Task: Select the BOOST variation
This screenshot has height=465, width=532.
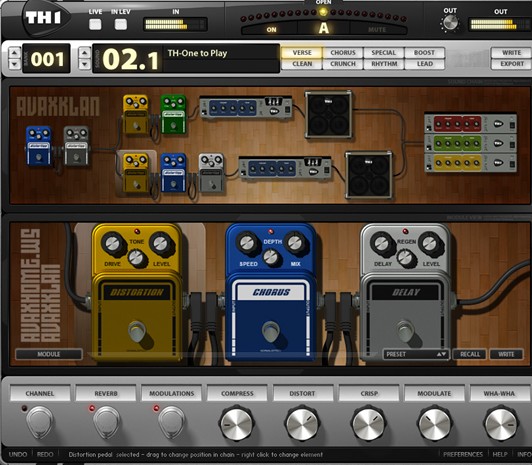Action: [x=424, y=53]
